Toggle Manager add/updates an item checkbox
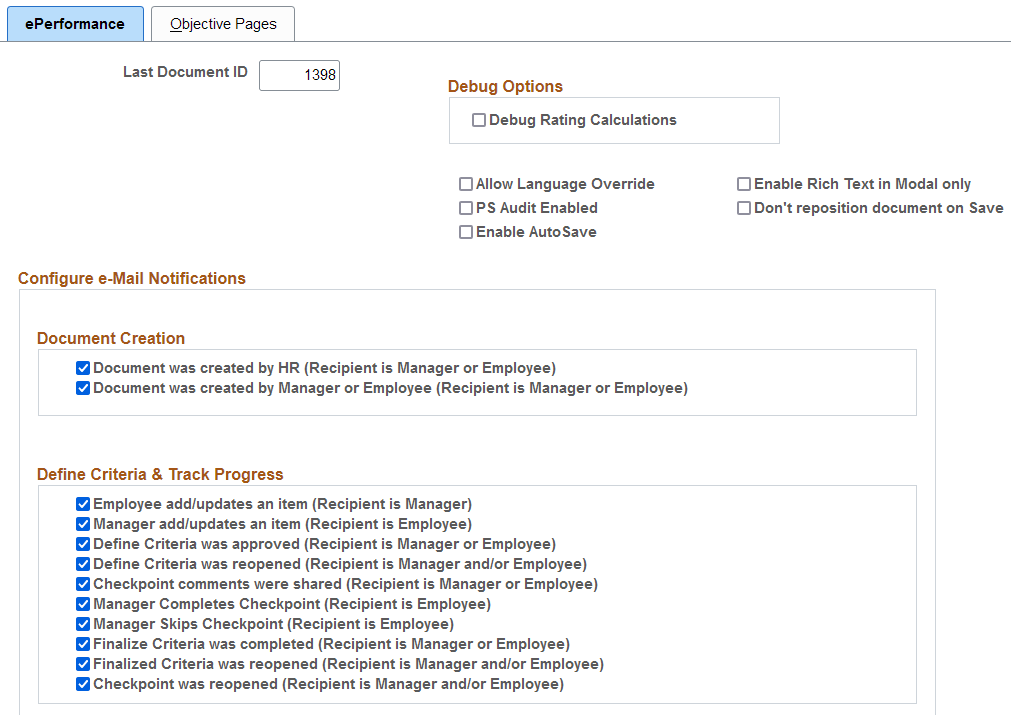 [83, 524]
